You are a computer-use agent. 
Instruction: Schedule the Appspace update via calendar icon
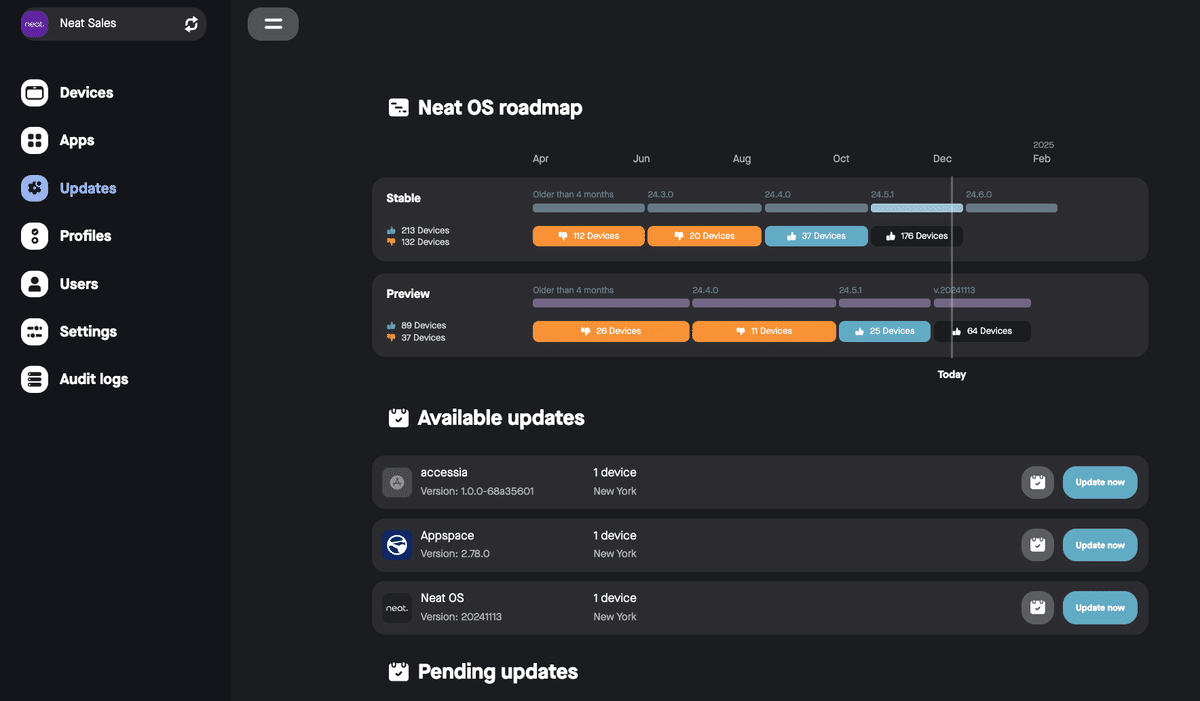1038,545
